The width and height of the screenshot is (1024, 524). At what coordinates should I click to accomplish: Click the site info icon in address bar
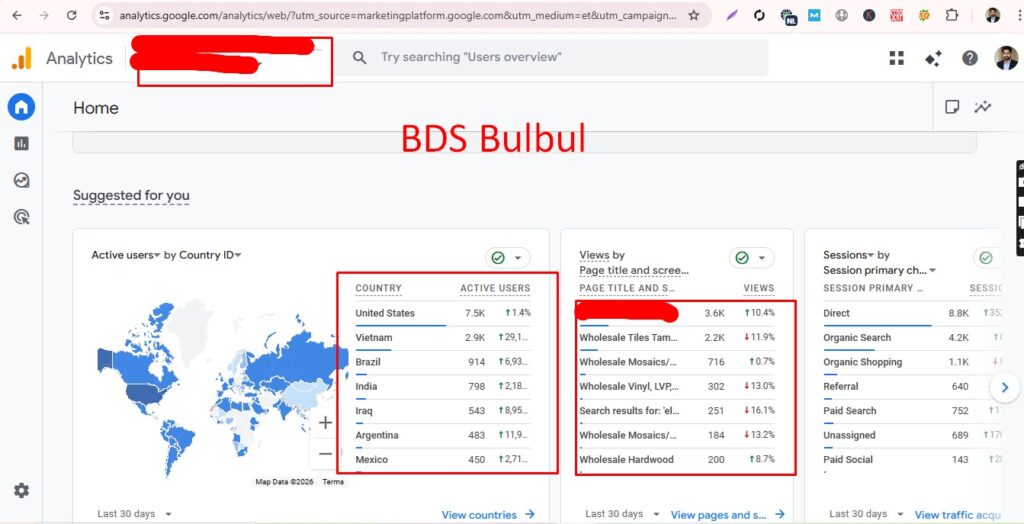pos(104,15)
